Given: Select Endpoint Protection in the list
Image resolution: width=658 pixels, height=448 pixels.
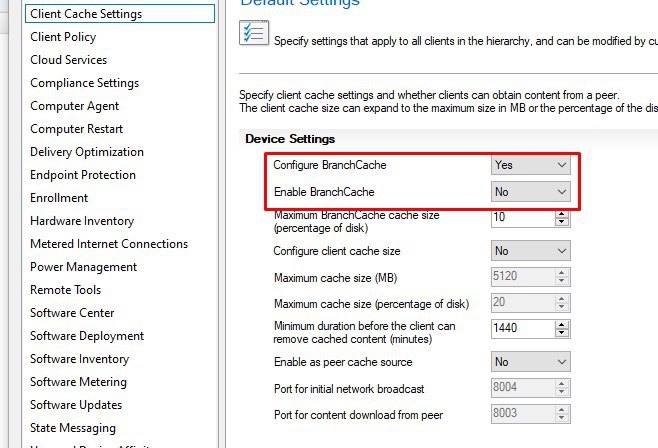Looking at the screenshot, I should (x=83, y=175).
